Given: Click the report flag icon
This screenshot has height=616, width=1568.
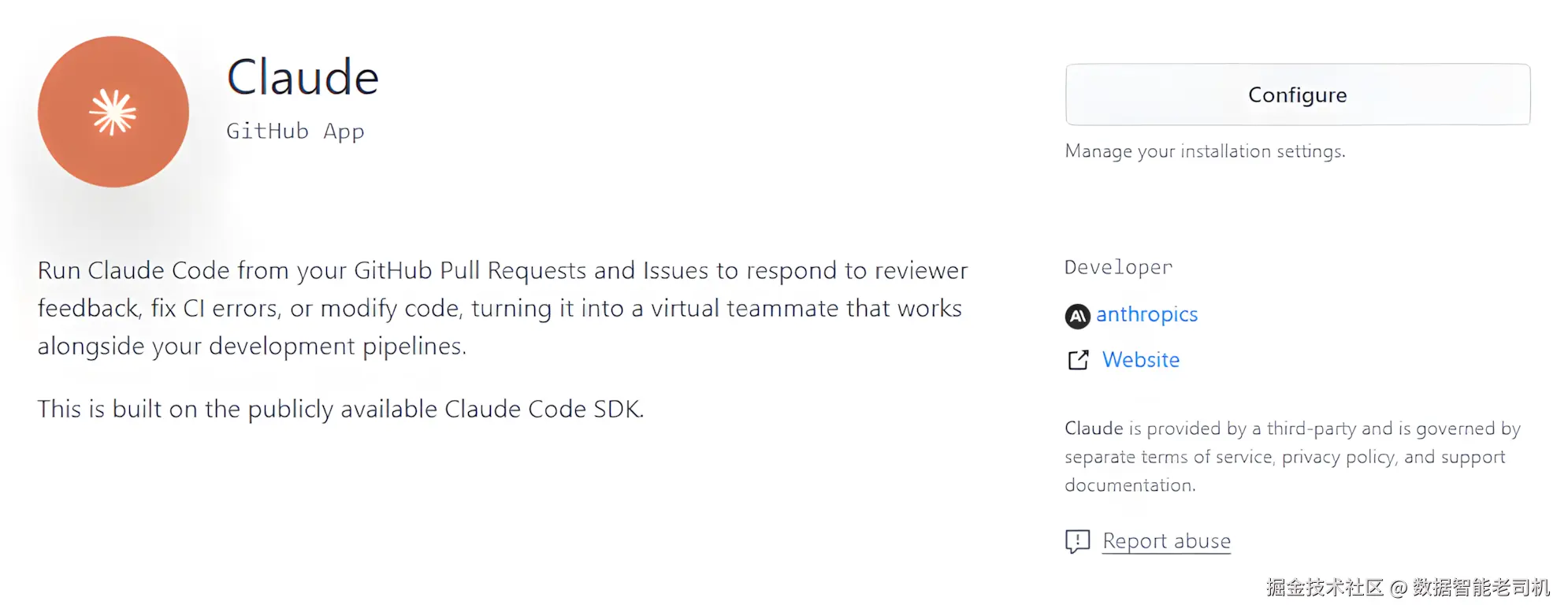Looking at the screenshot, I should [x=1077, y=541].
